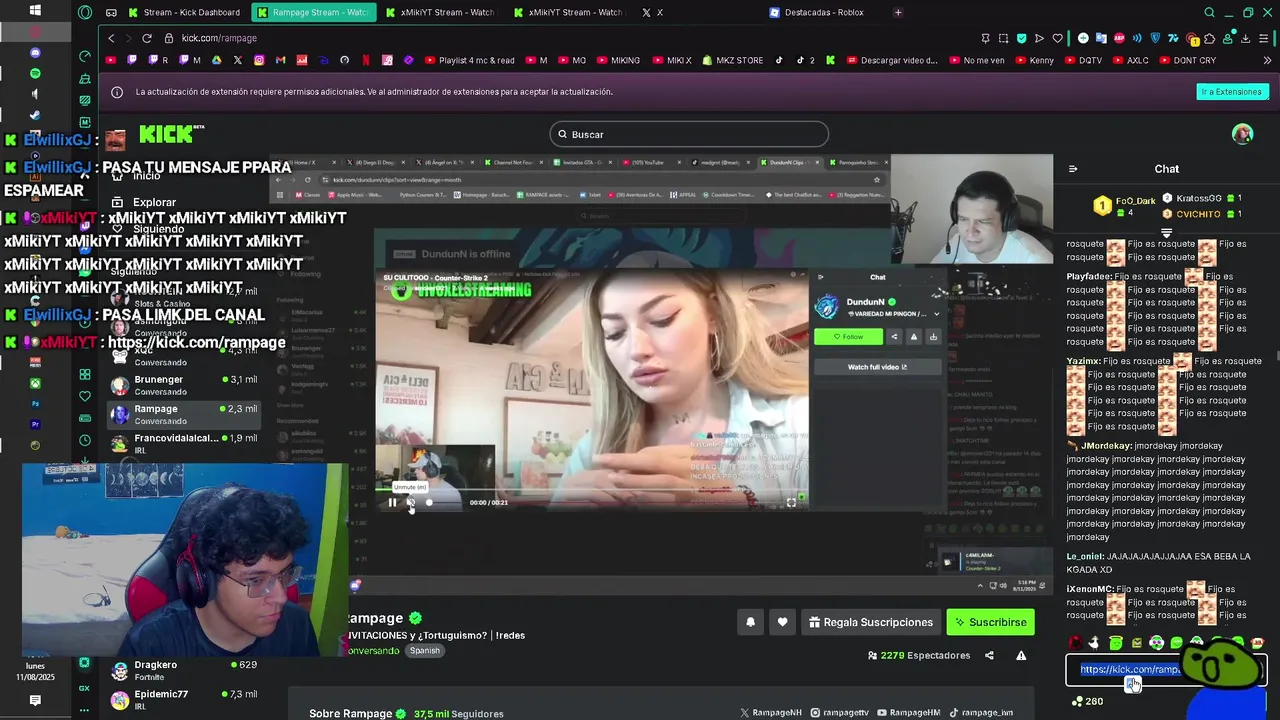This screenshot has width=1280, height=720.
Task: Select Rampage channel in sidebar
Action: [x=184, y=414]
